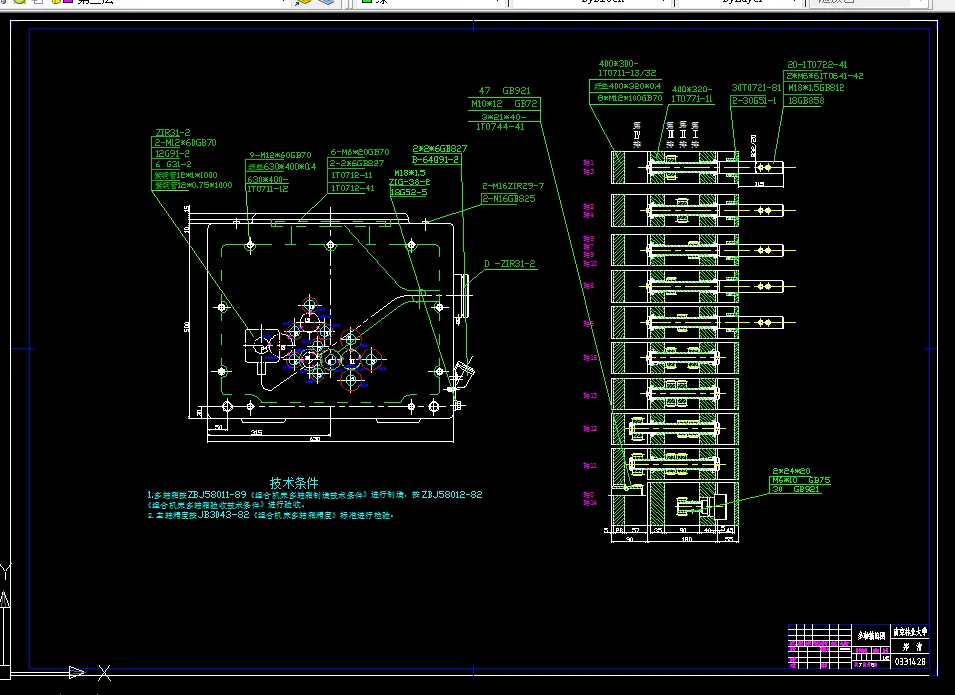The width and height of the screenshot is (955, 695).
Task: Select the 180 dimension under the section view
Action: click(687, 539)
